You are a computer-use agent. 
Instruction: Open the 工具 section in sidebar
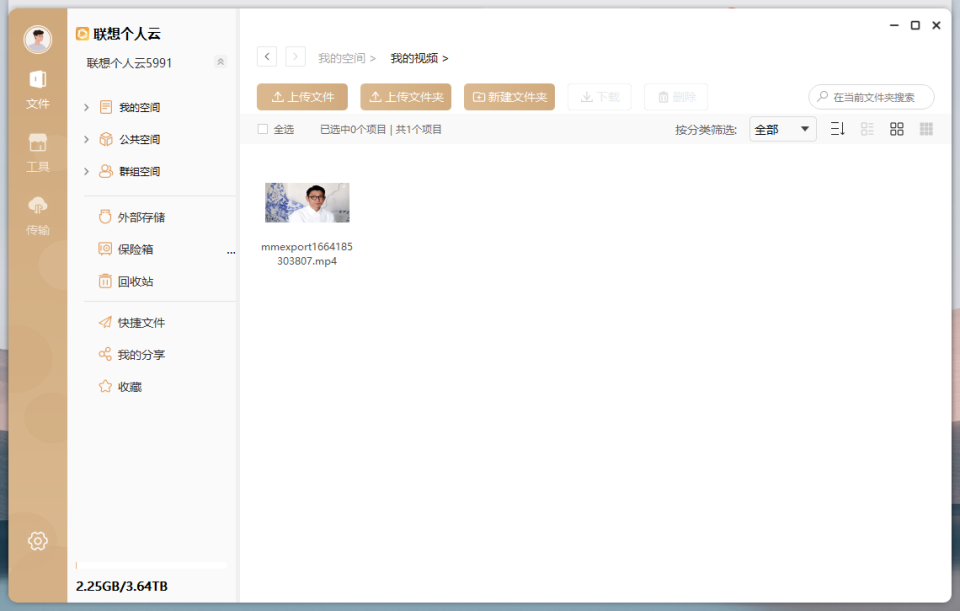pos(37,153)
